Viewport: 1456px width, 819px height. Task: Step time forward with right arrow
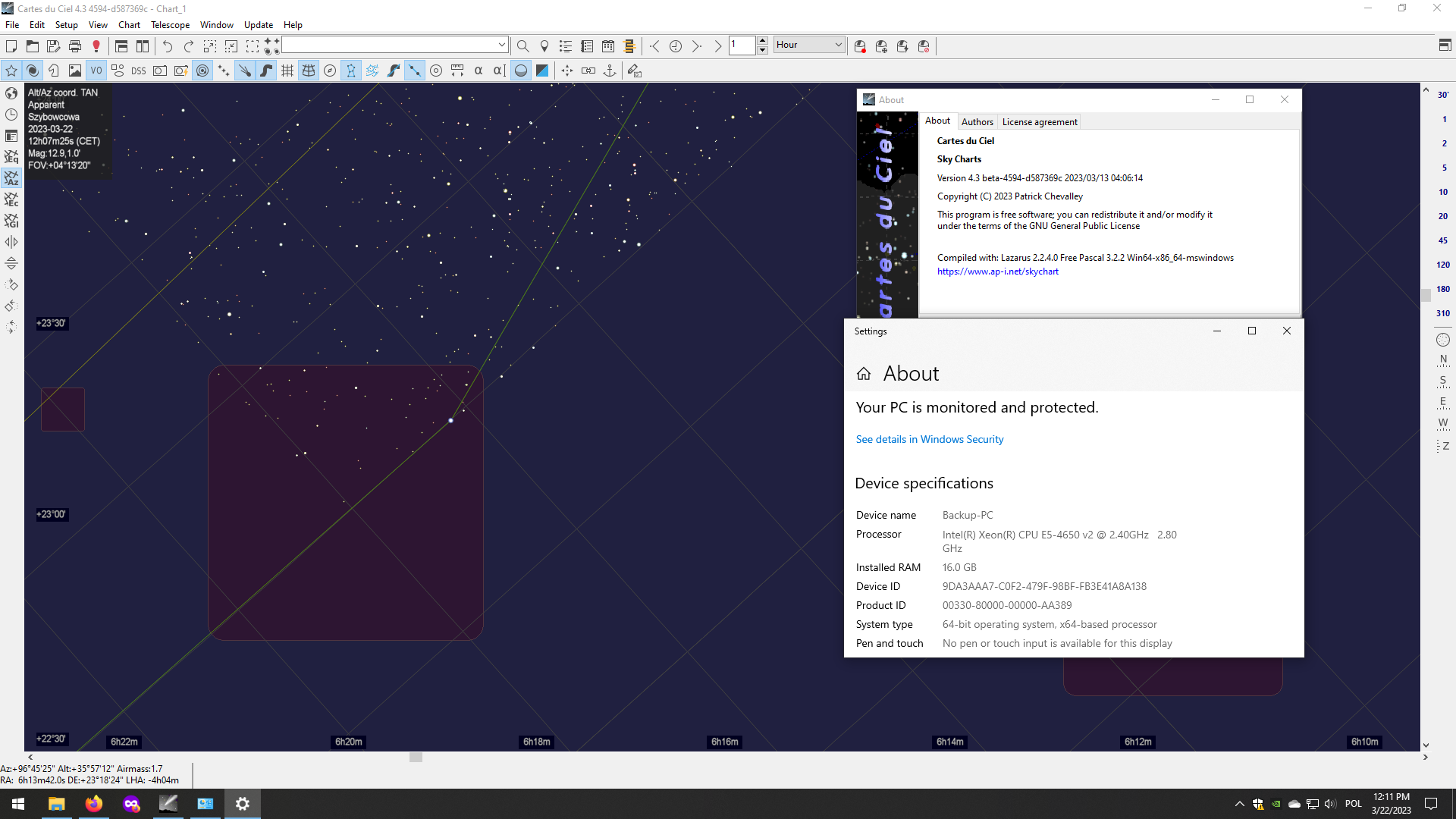pyautogui.click(x=697, y=46)
